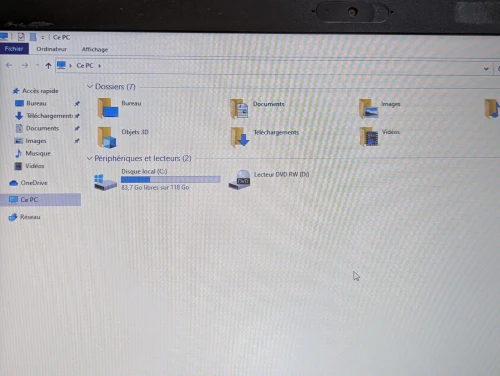Image resolution: width=500 pixels, height=376 pixels.
Task: Select the Disque local (C:) drive icon
Action: tap(105, 182)
